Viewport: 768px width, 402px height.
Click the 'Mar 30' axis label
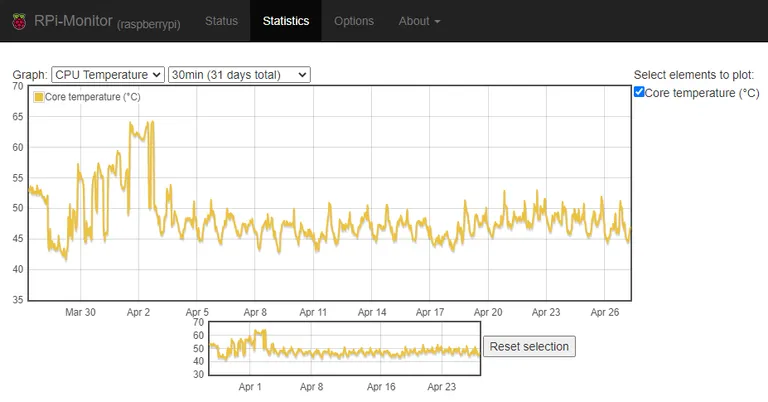coord(80,312)
